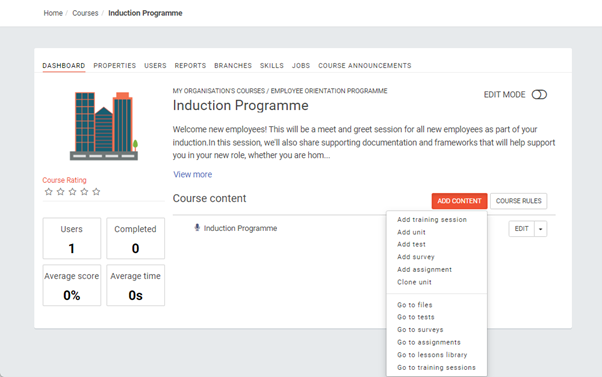Image resolution: width=602 pixels, height=377 pixels.
Task: Click the Users count card
Action: pyautogui.click(x=72, y=238)
